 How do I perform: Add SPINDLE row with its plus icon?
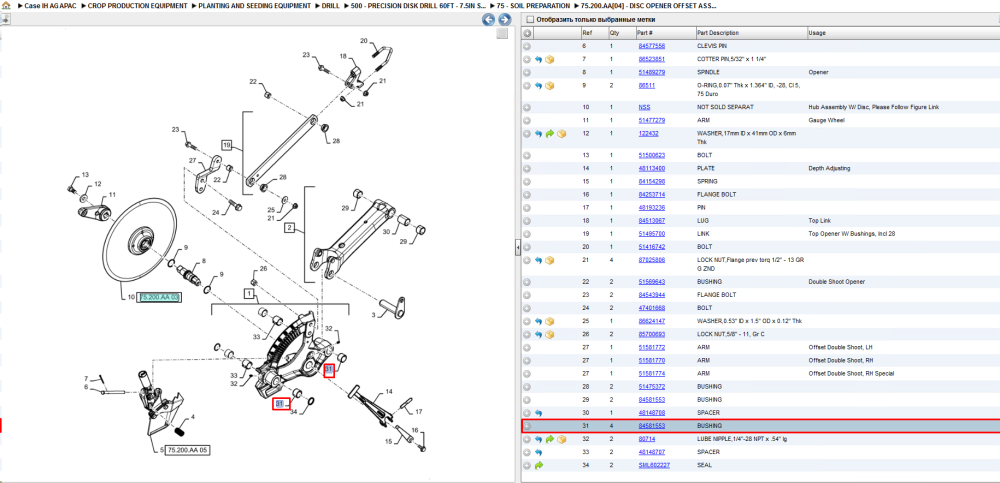point(527,73)
